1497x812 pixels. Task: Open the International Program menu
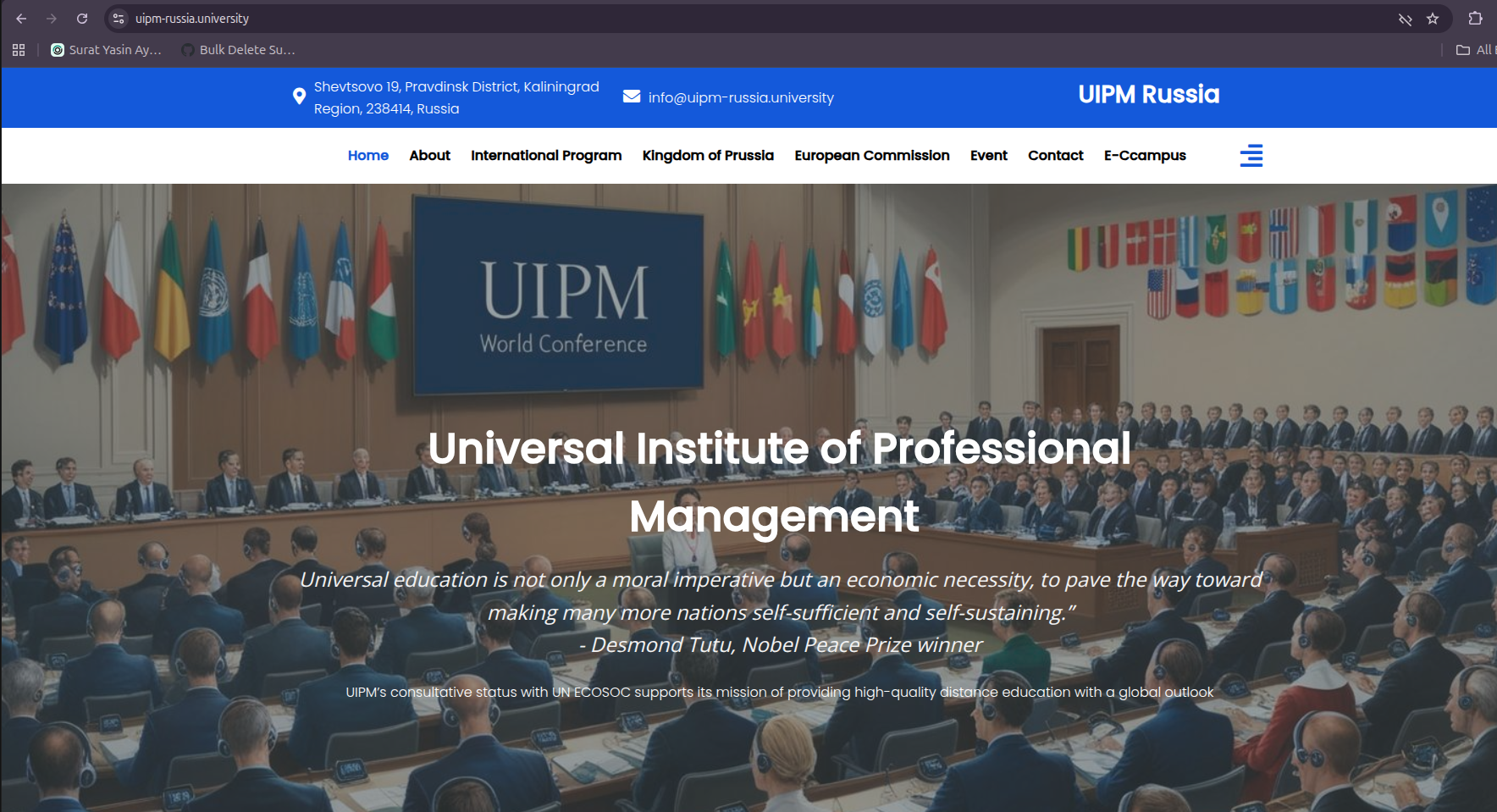(546, 156)
